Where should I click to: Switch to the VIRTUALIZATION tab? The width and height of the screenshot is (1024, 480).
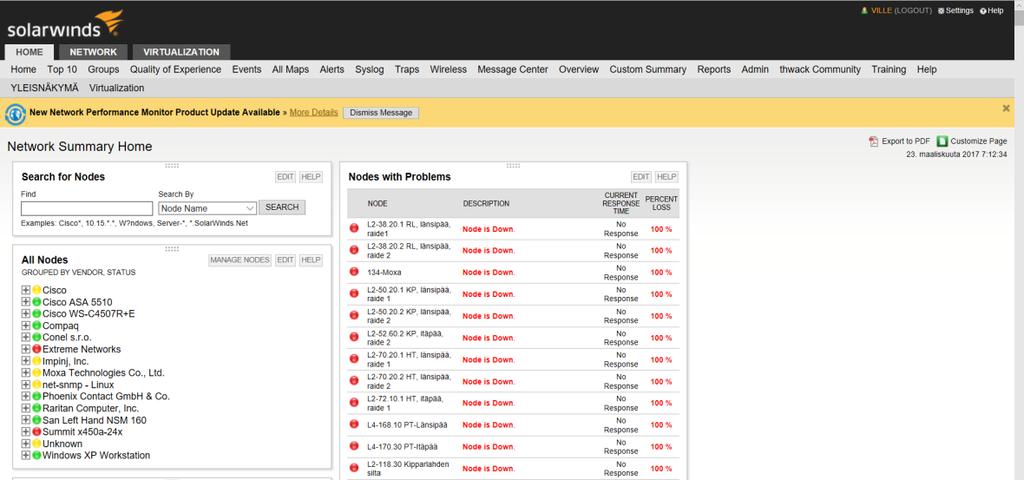(182, 52)
